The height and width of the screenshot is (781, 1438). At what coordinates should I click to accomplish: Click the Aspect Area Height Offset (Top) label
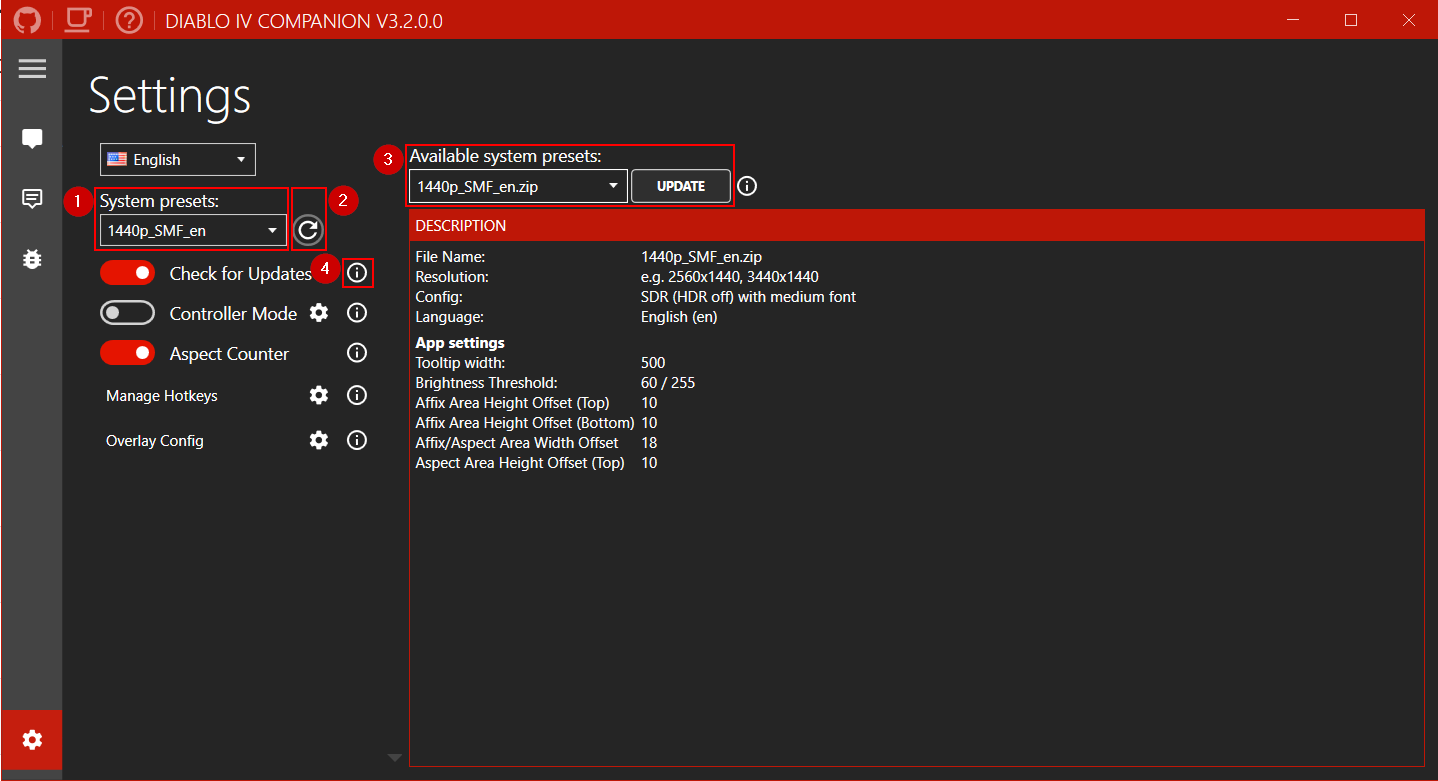click(x=520, y=463)
